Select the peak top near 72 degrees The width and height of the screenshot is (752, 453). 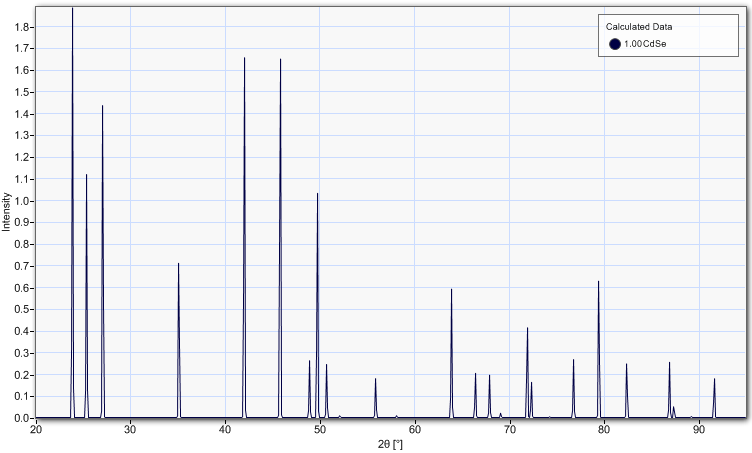527,329
